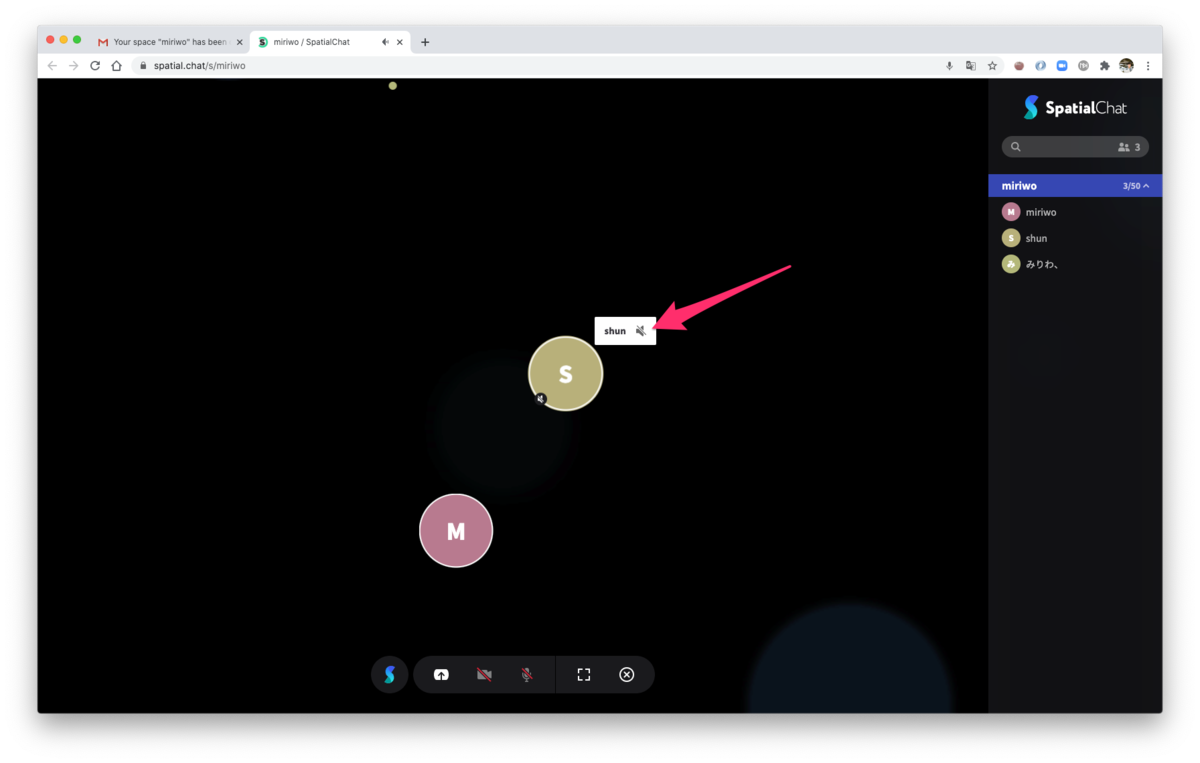Select shun's avatar circle with letter S
Viewport: 1200px width, 763px height.
pyautogui.click(x=566, y=374)
